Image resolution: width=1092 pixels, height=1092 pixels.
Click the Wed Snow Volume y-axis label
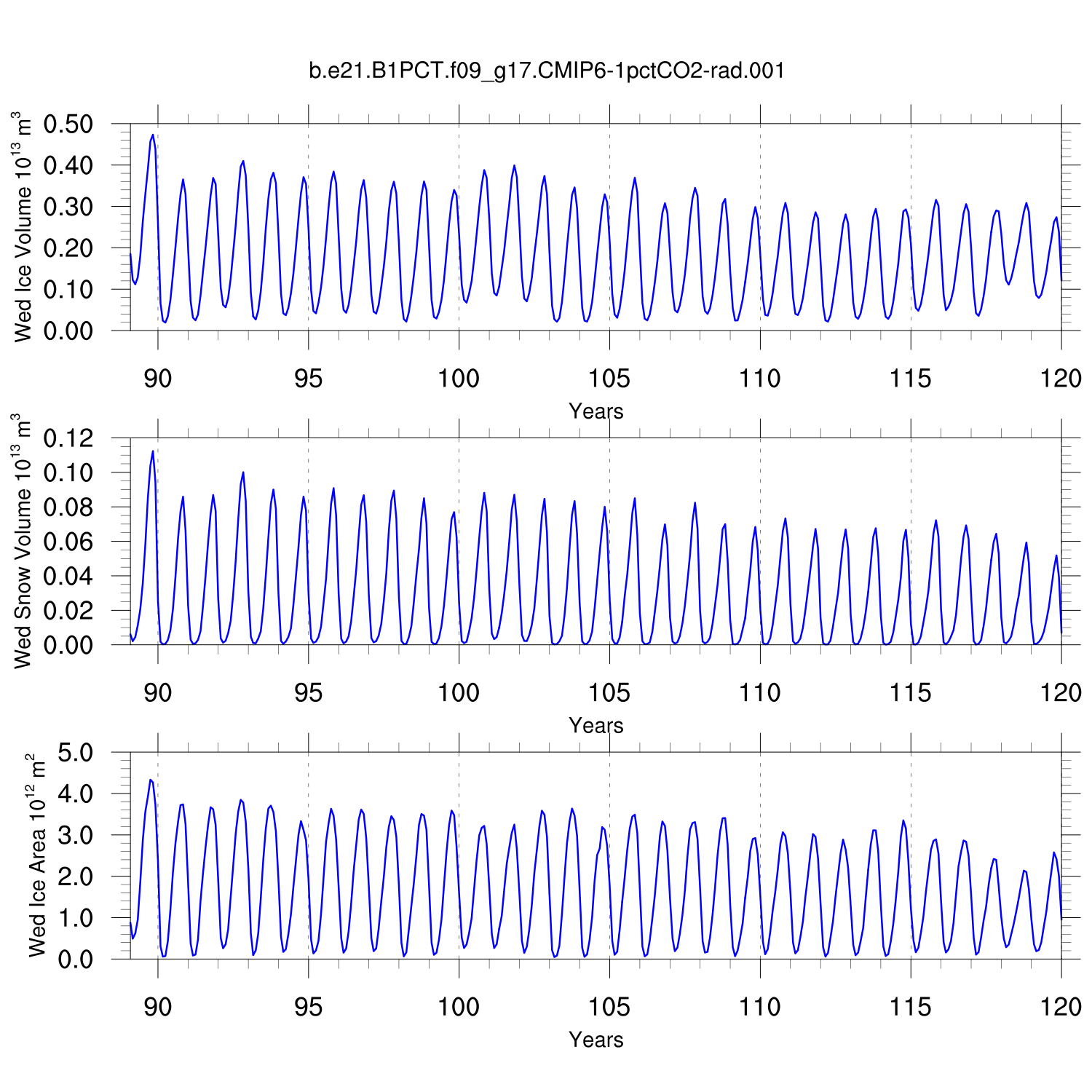(x=24, y=541)
